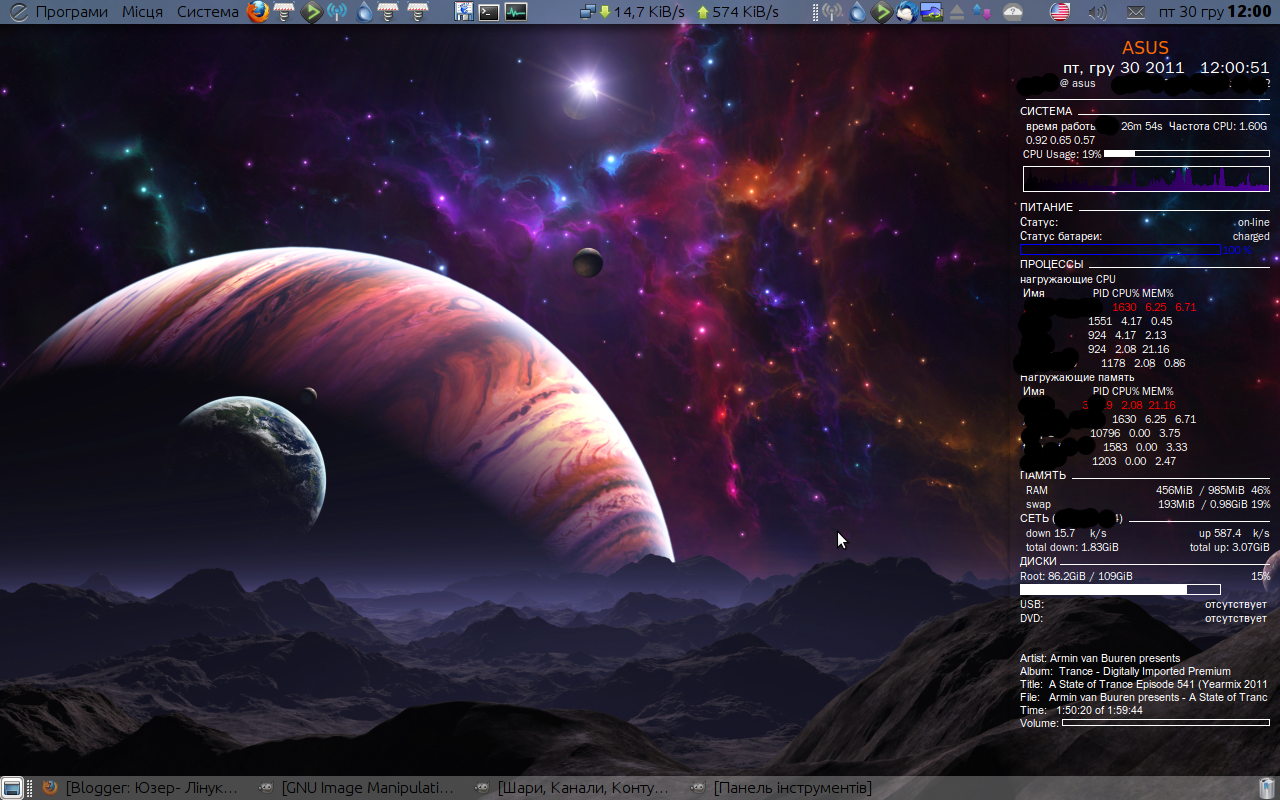This screenshot has height=800, width=1280.
Task: Click the wireless antenna launcher left of the terminal
Action: click(337, 12)
